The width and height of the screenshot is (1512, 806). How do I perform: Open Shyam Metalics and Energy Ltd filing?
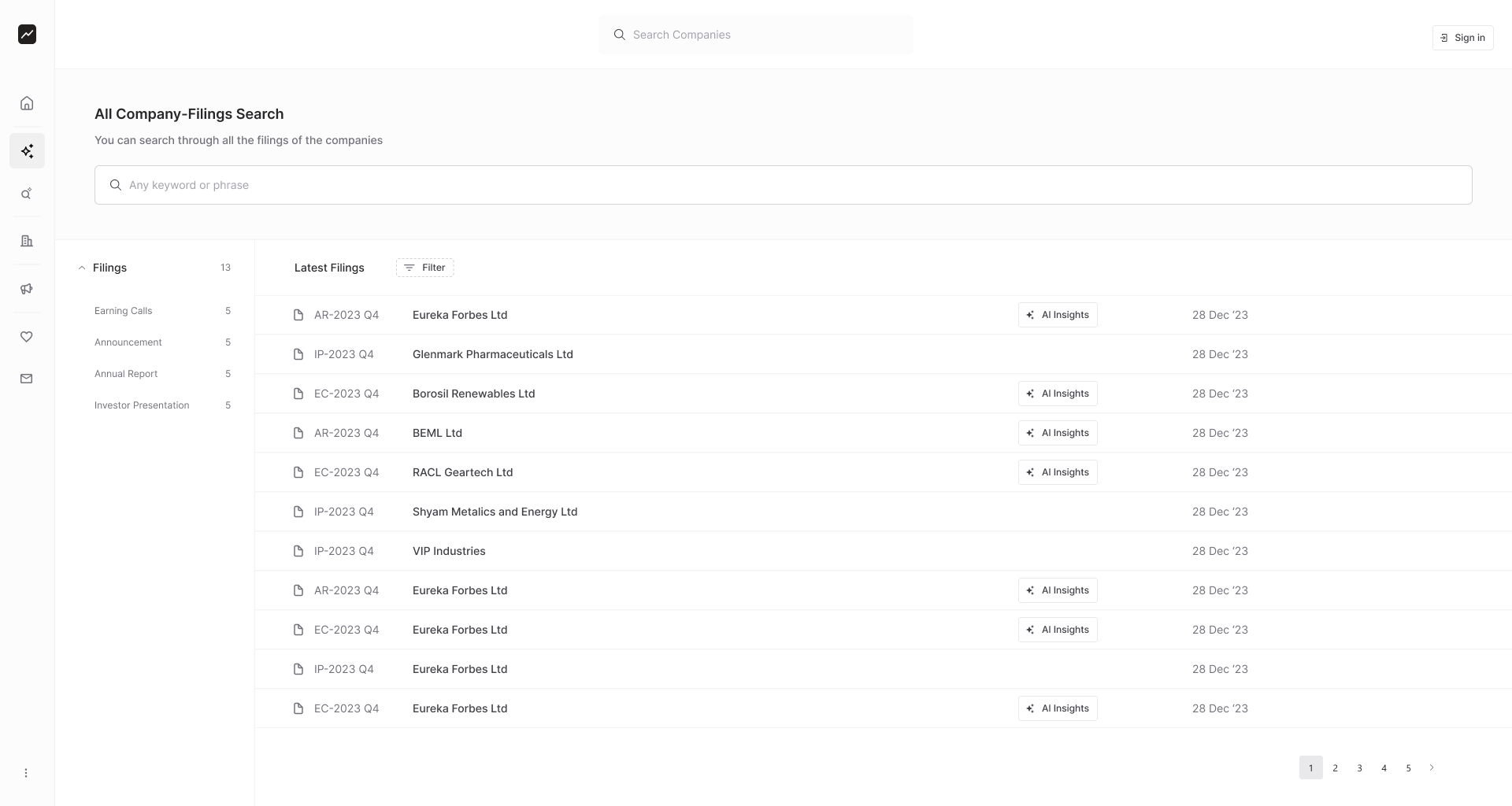[495, 512]
